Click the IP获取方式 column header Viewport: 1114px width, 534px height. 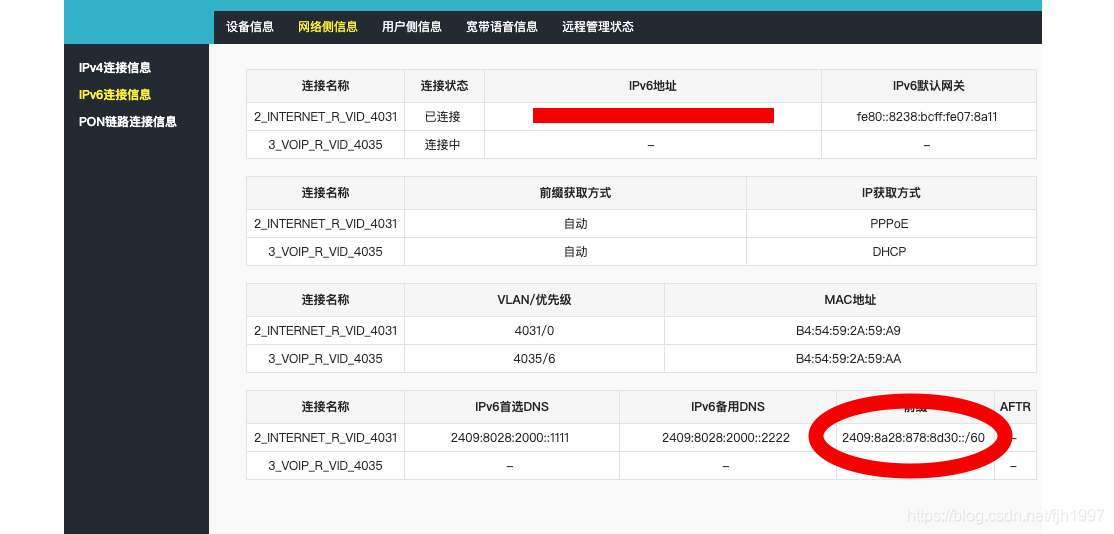coord(890,193)
